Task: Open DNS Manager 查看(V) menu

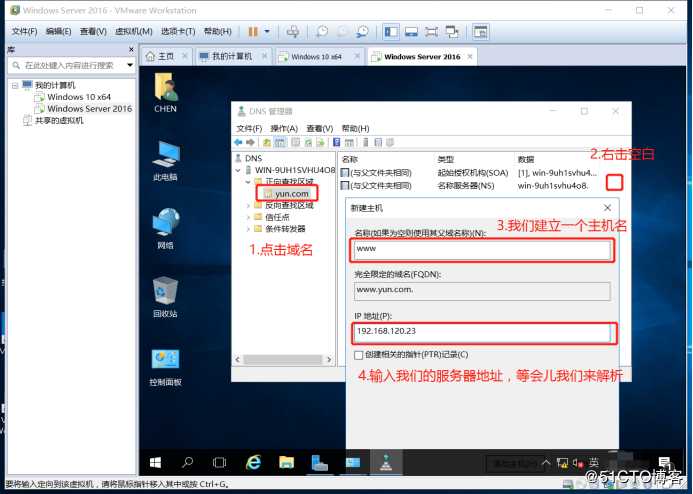Action: pos(320,128)
